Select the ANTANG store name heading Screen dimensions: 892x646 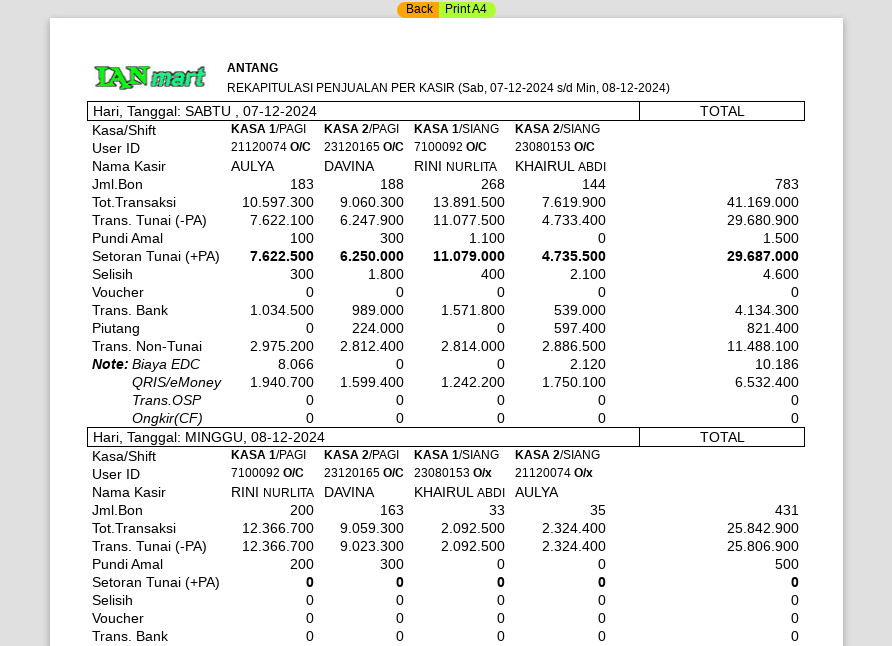tap(252, 68)
